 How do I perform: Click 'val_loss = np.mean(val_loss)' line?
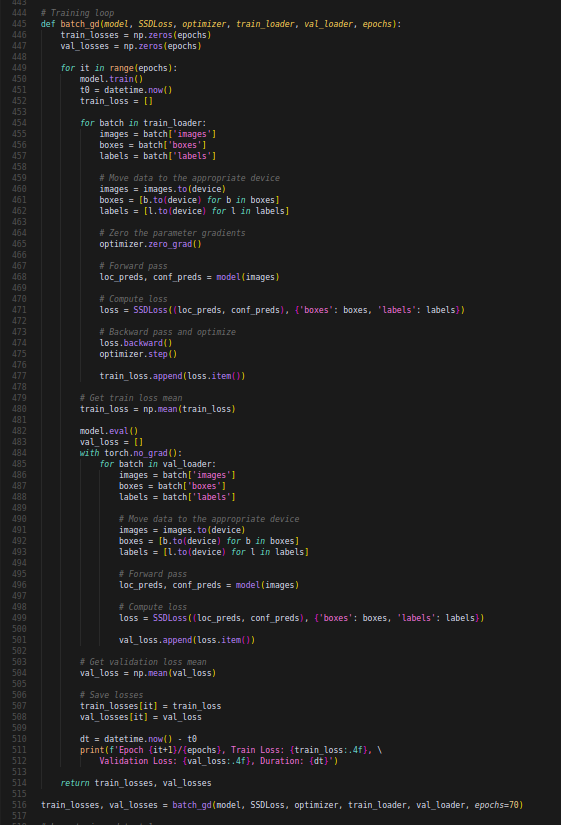(148, 673)
